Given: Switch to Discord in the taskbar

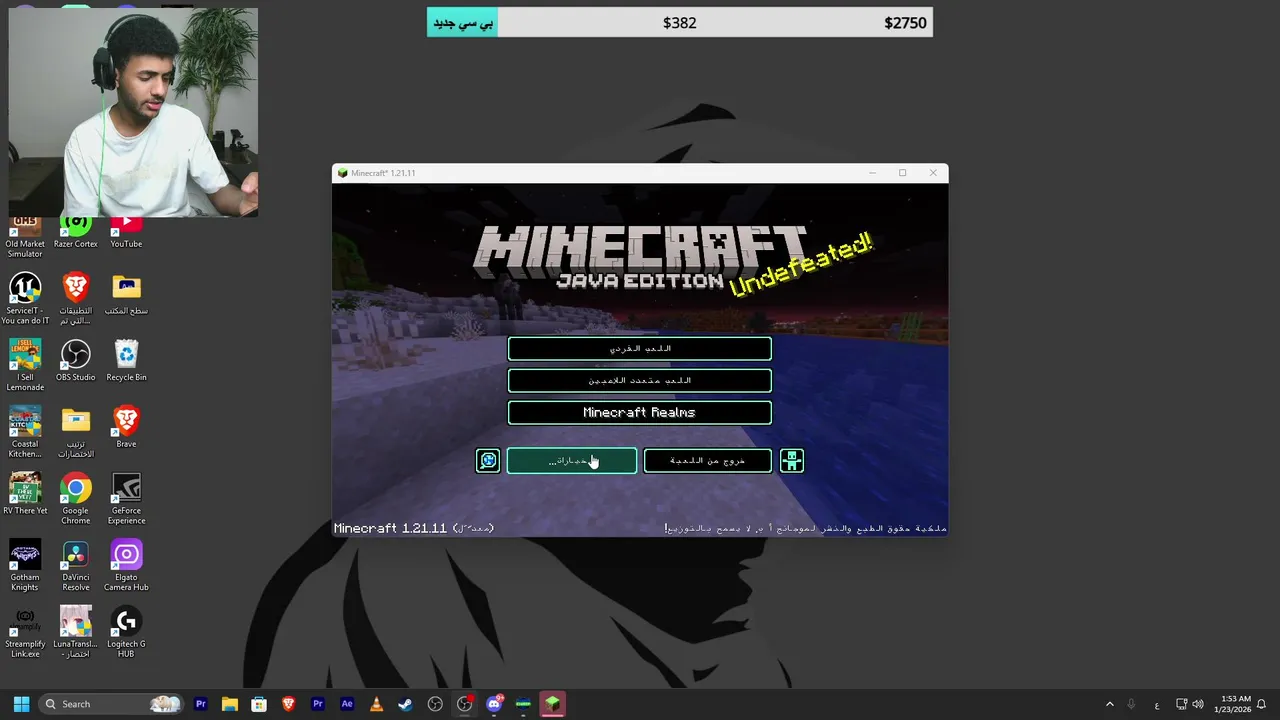Looking at the screenshot, I should pos(494,704).
